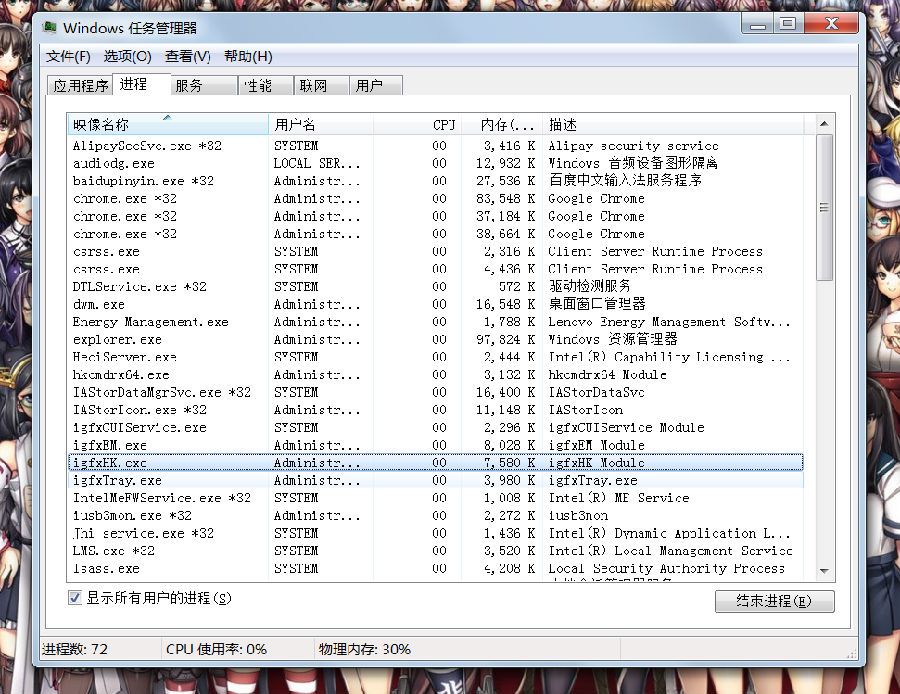Viewport: 900px width, 694px height.
Task: Switch to the 服务 tab
Action: click(x=204, y=86)
